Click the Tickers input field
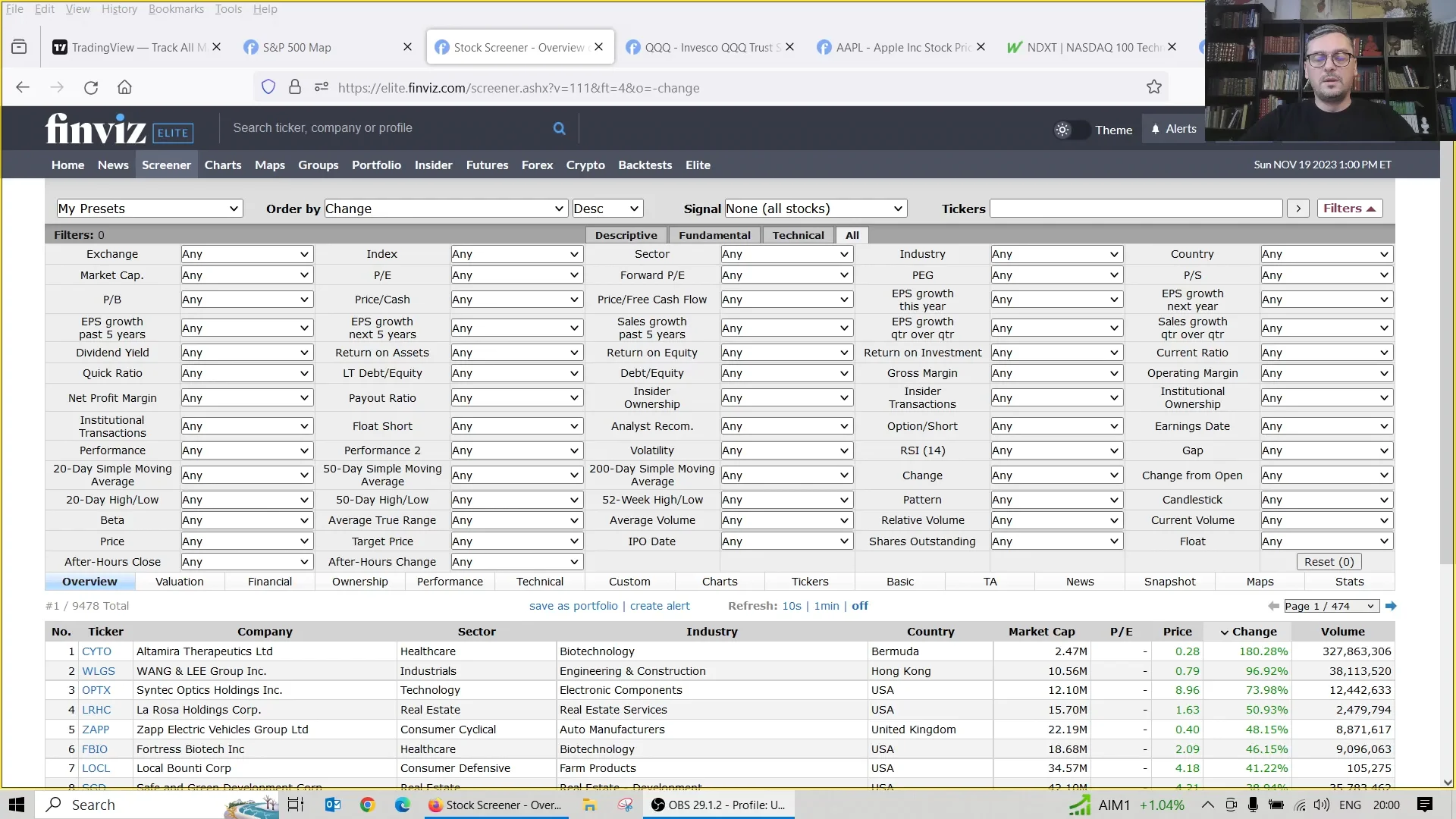Image resolution: width=1456 pixels, height=819 pixels. 1135,209
